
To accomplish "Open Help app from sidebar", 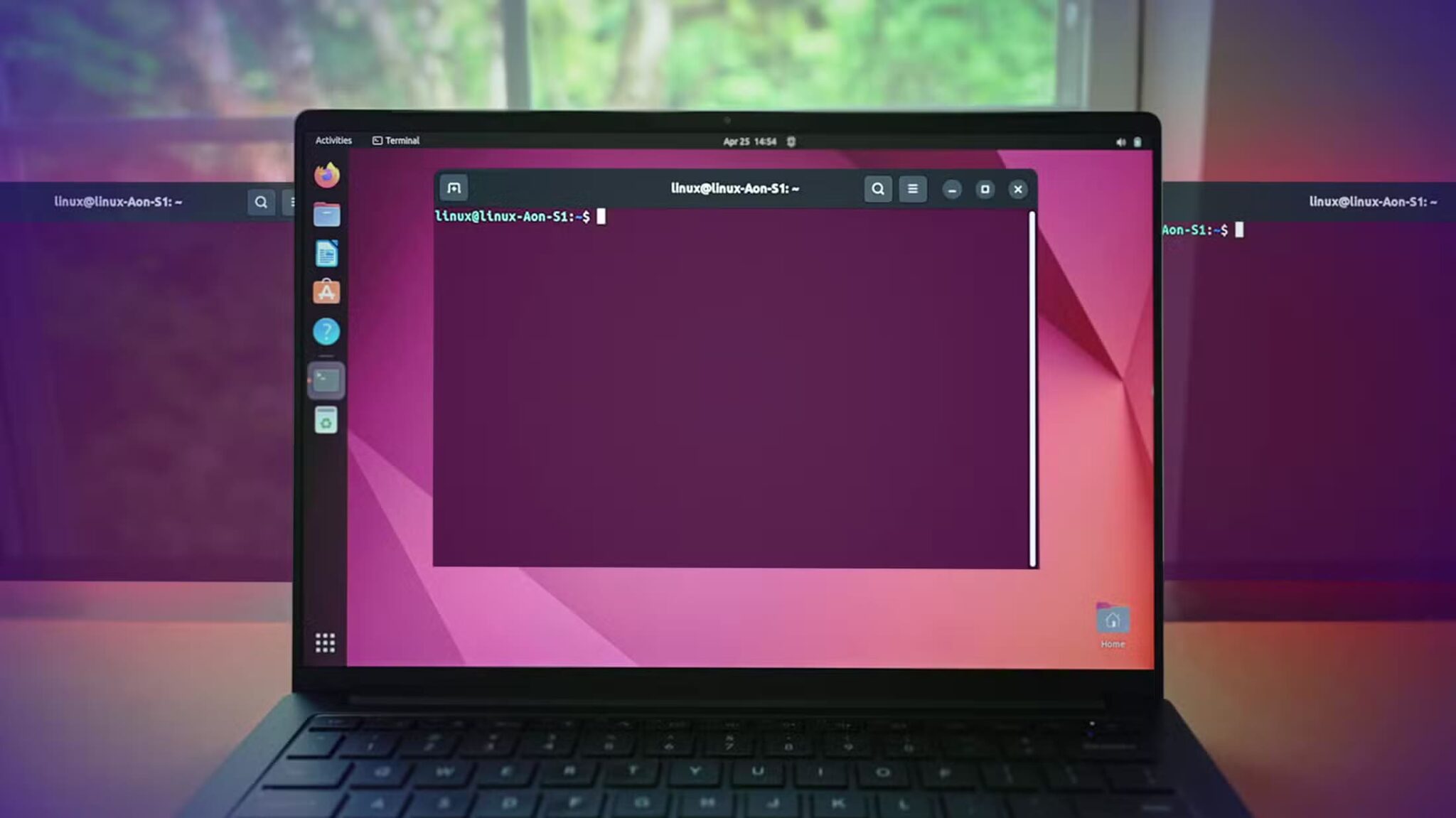I will 326,332.
